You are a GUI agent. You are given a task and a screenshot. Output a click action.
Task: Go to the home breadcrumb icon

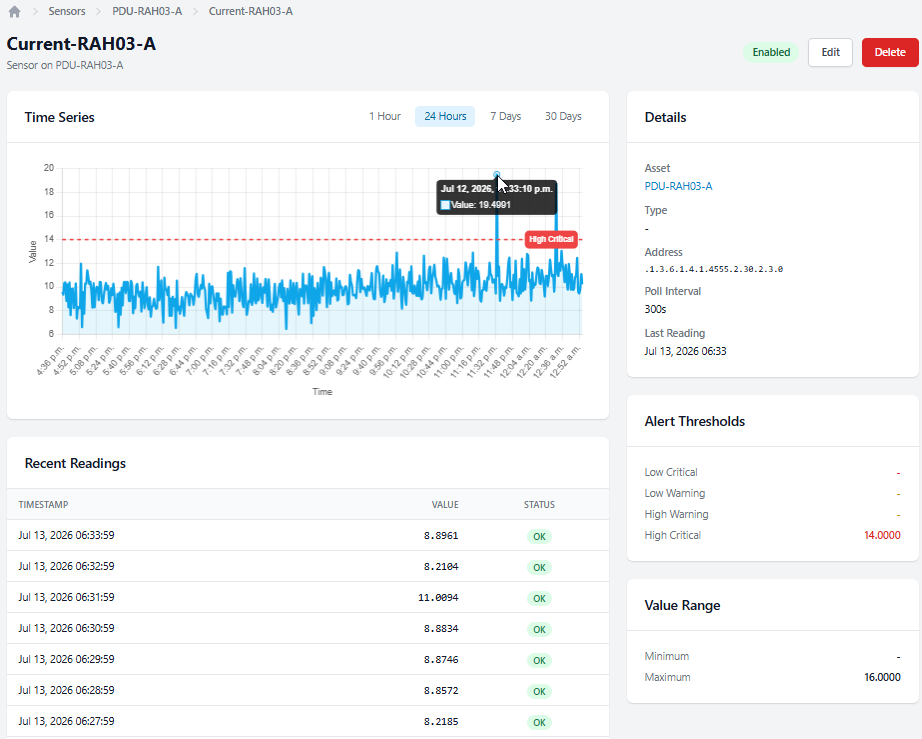click(15, 12)
